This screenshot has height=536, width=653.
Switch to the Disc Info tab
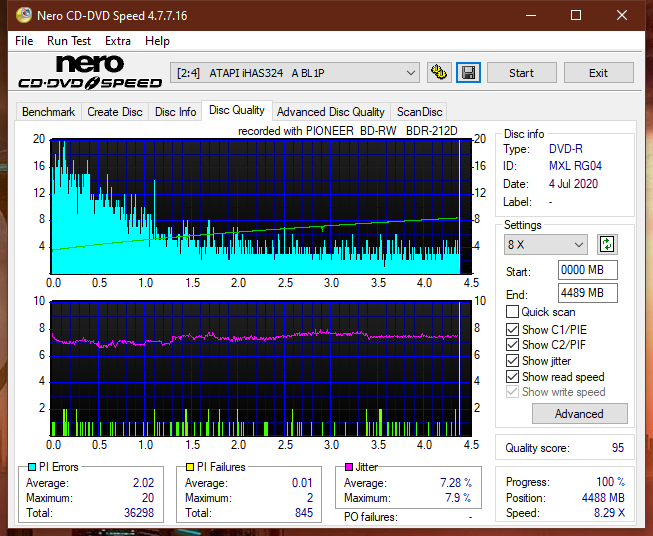[x=175, y=112]
